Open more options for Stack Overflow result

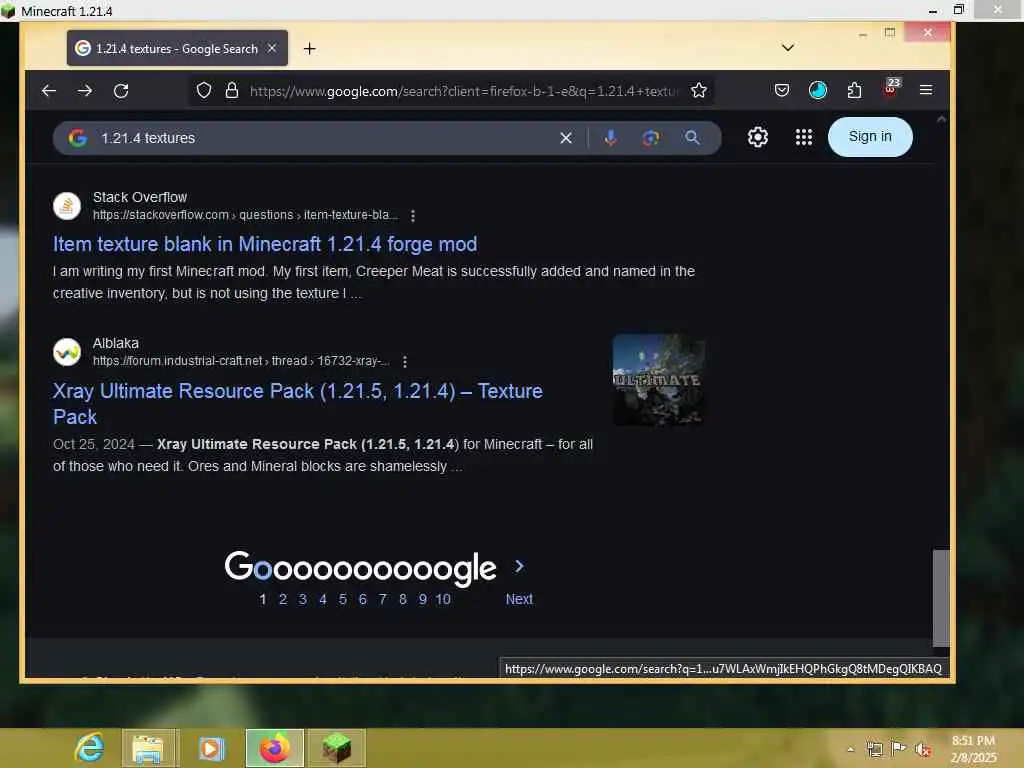pos(413,216)
